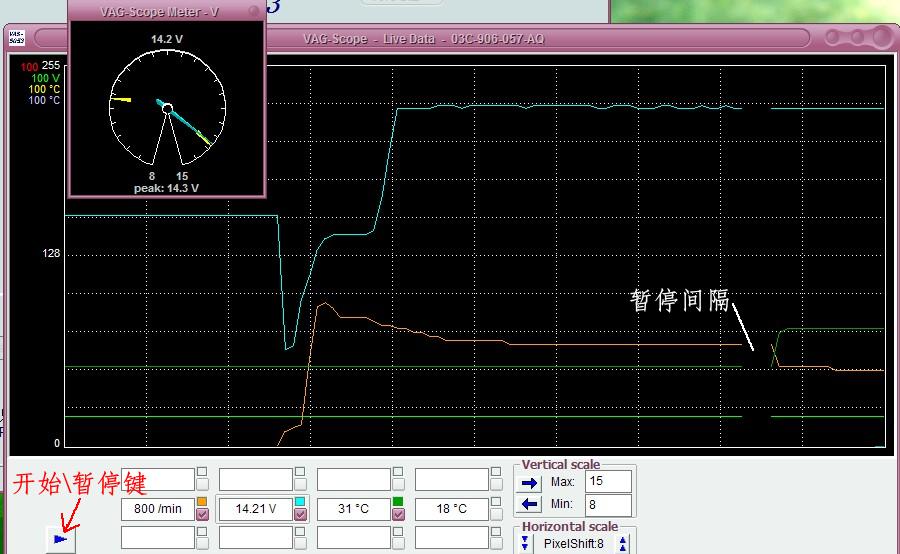Click the double down-arrow left of PixelShift:8
900x554 pixels.
pos(525,543)
